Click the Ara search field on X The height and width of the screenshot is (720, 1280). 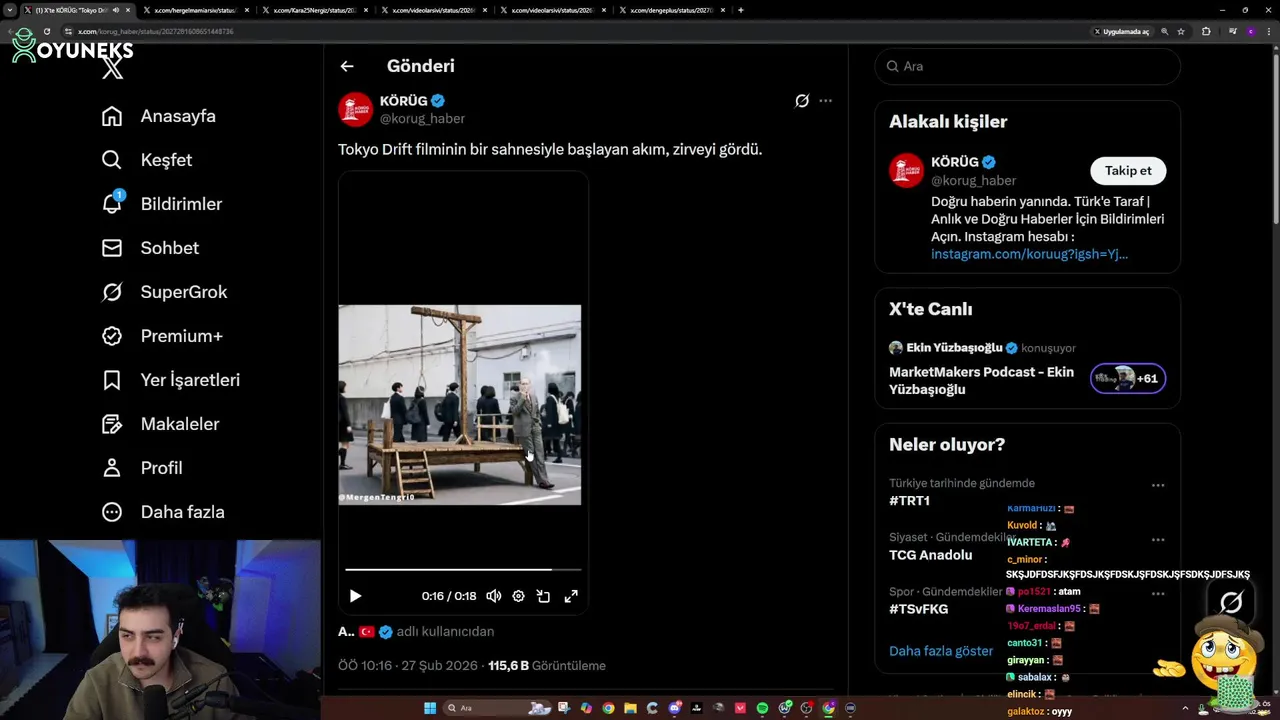(x=1028, y=66)
